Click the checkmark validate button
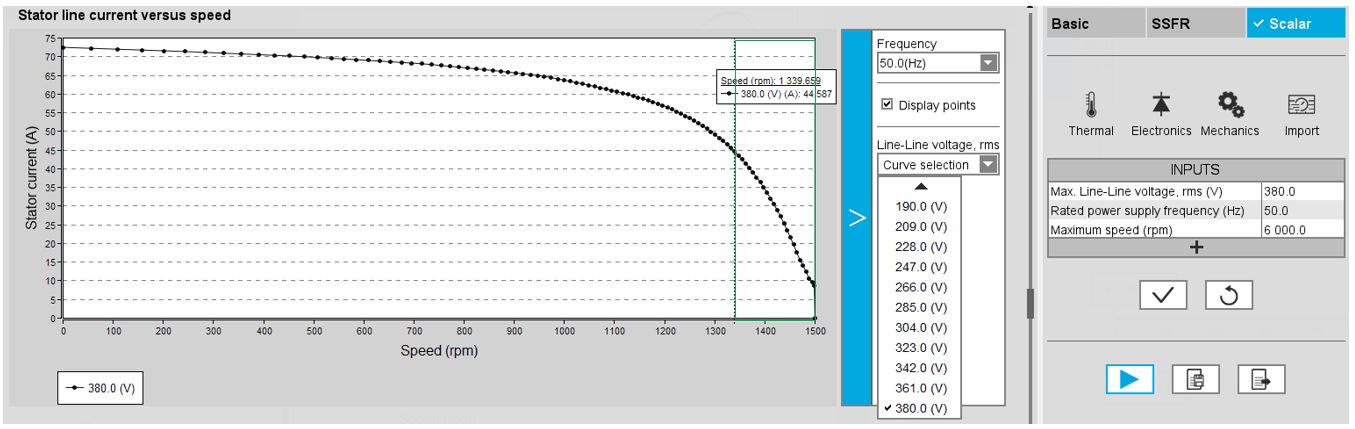Image resolution: width=1355 pixels, height=429 pixels. (1163, 295)
